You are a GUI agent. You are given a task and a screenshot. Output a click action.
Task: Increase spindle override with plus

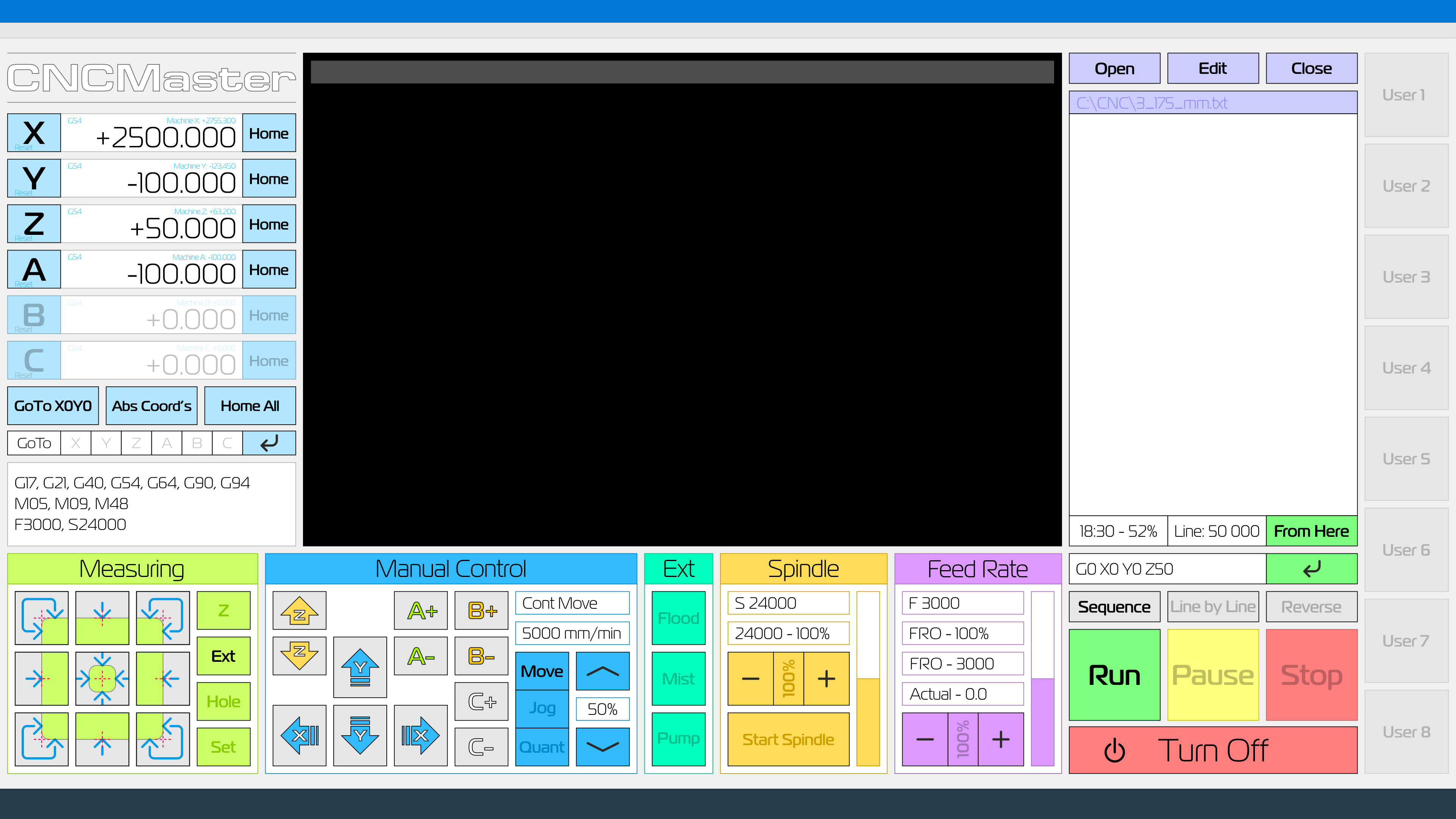tap(826, 678)
